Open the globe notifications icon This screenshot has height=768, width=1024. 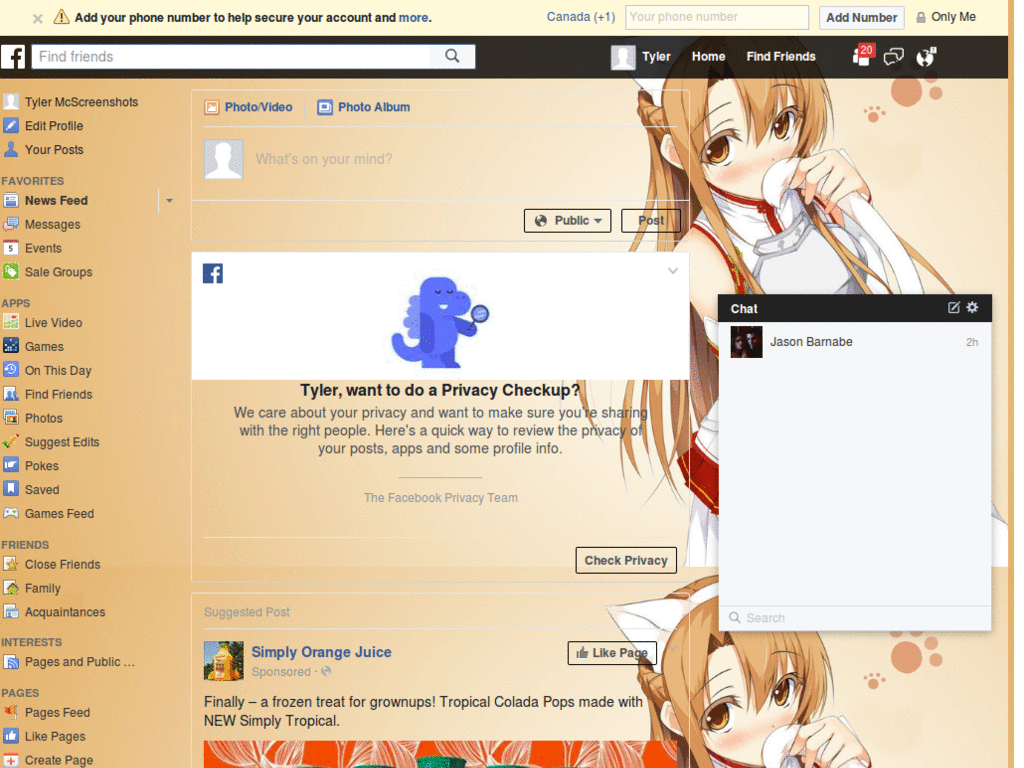[x=925, y=57]
